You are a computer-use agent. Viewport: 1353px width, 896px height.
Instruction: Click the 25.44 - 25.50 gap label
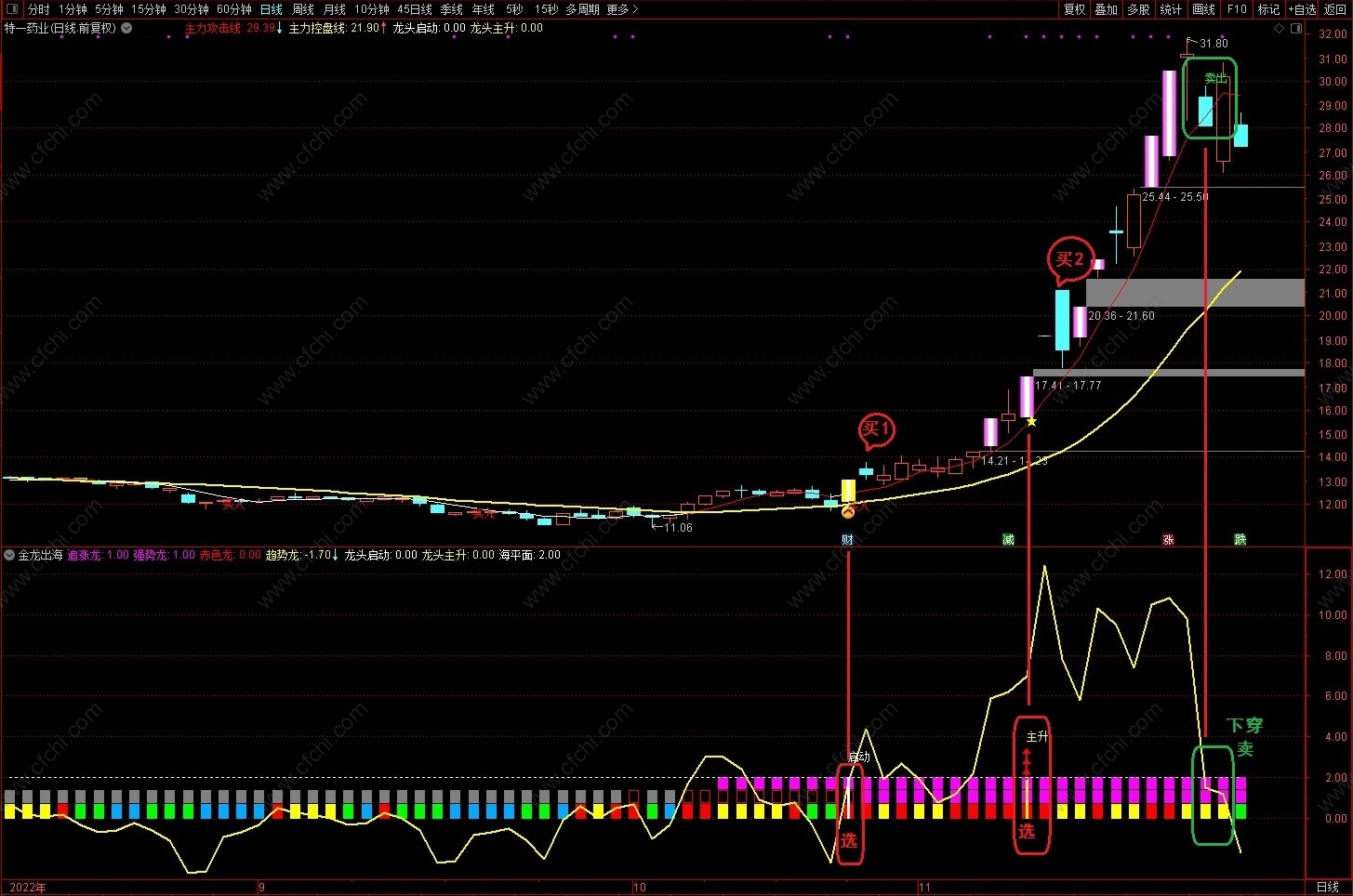[x=1175, y=197]
